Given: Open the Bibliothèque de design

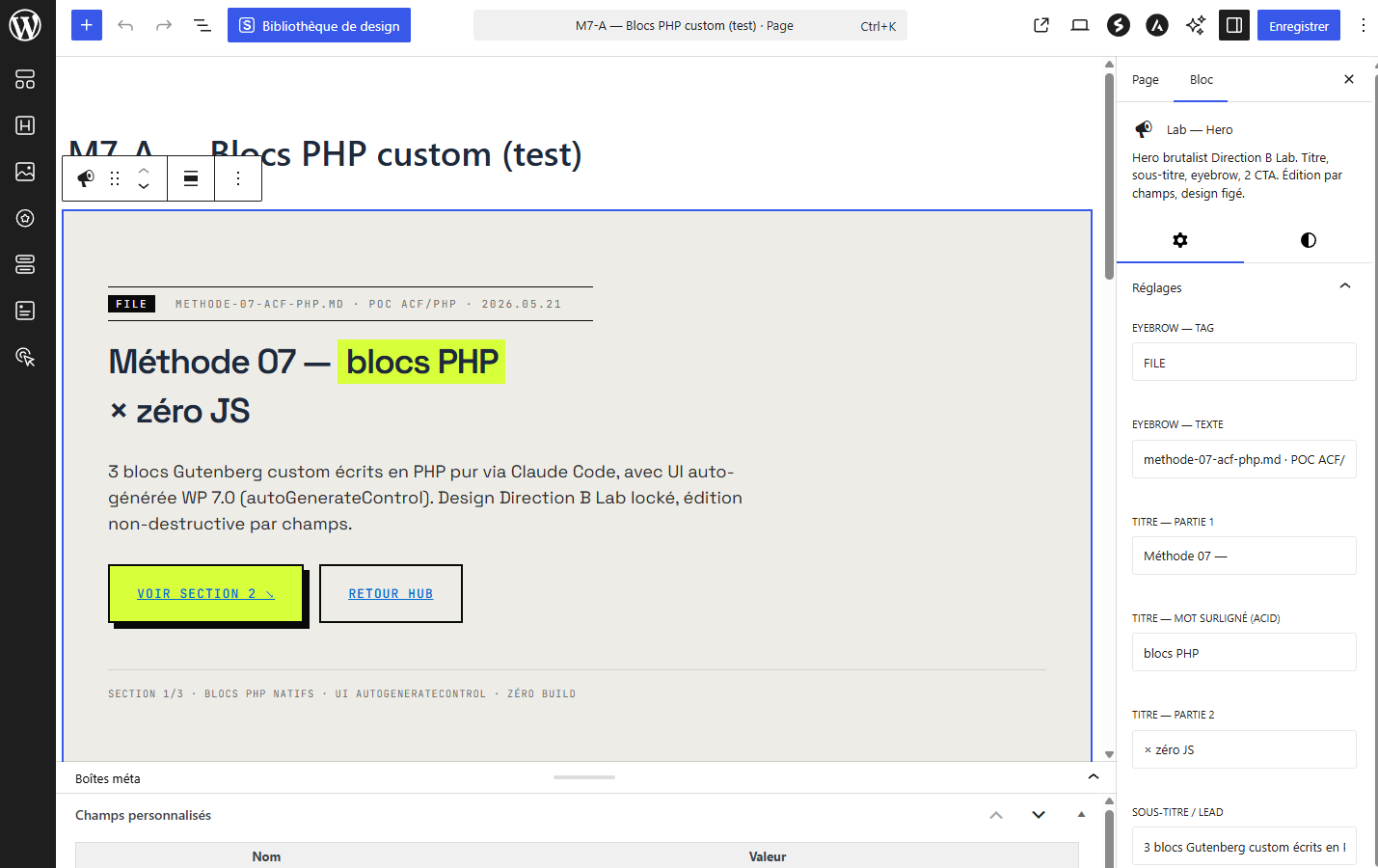Looking at the screenshot, I should (x=319, y=25).
